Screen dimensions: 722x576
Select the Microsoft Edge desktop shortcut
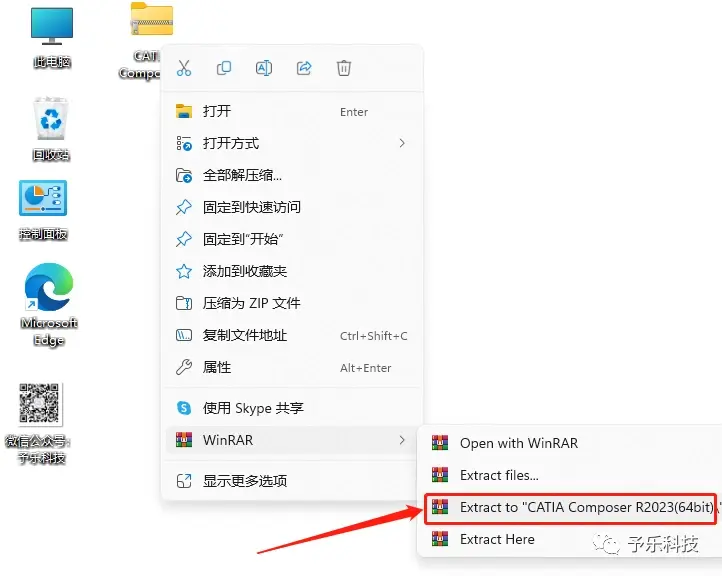click(x=49, y=286)
